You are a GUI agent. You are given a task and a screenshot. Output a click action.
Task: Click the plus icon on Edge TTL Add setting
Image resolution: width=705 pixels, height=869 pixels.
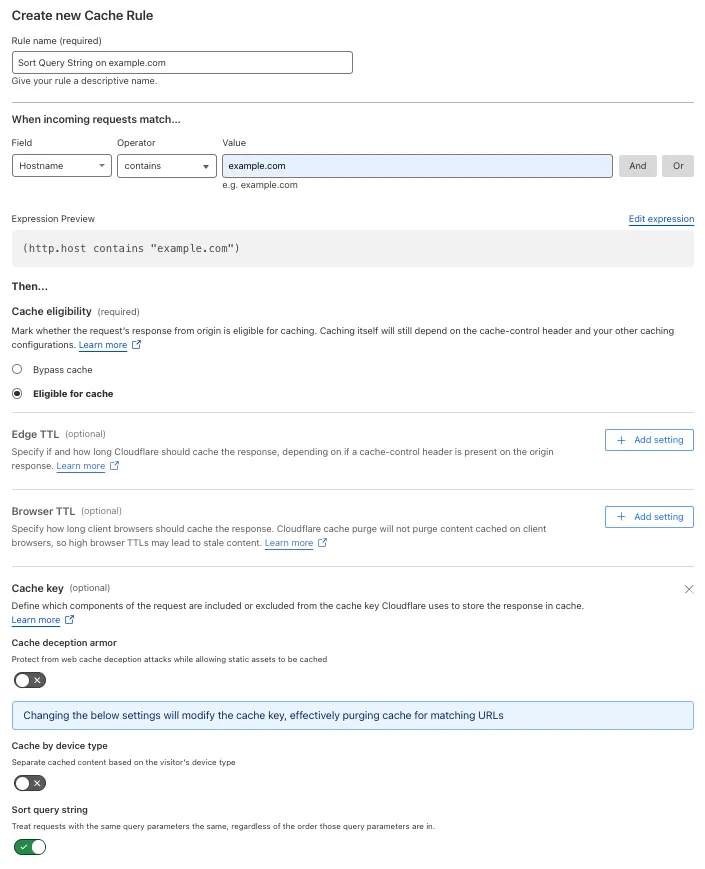623,440
